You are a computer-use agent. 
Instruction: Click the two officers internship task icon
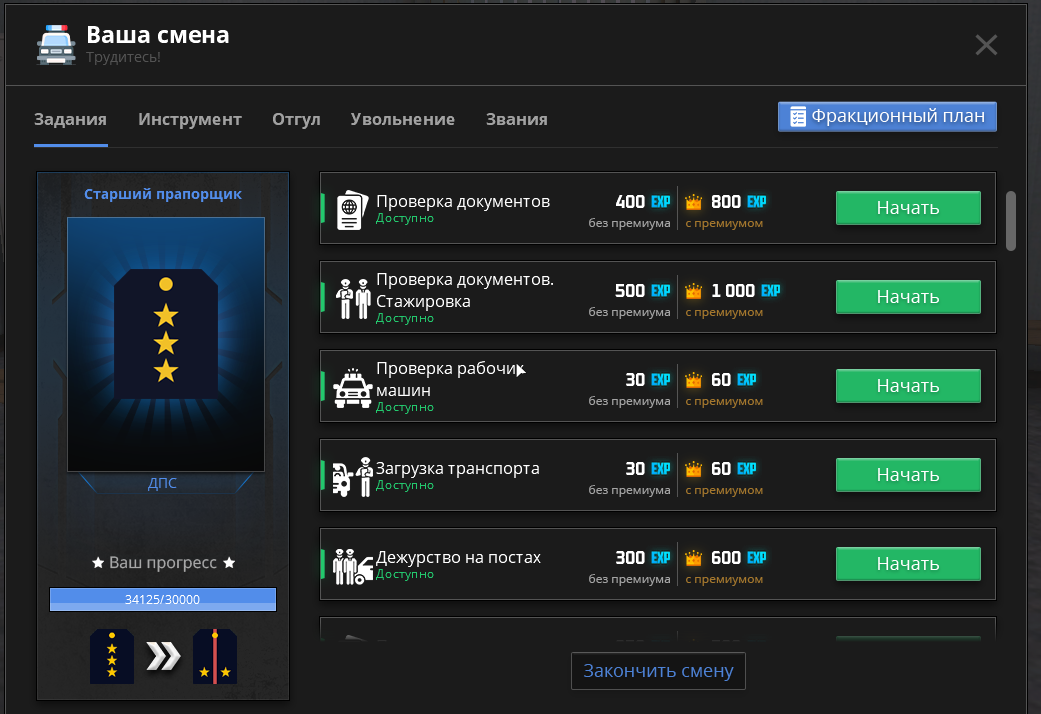pos(352,298)
